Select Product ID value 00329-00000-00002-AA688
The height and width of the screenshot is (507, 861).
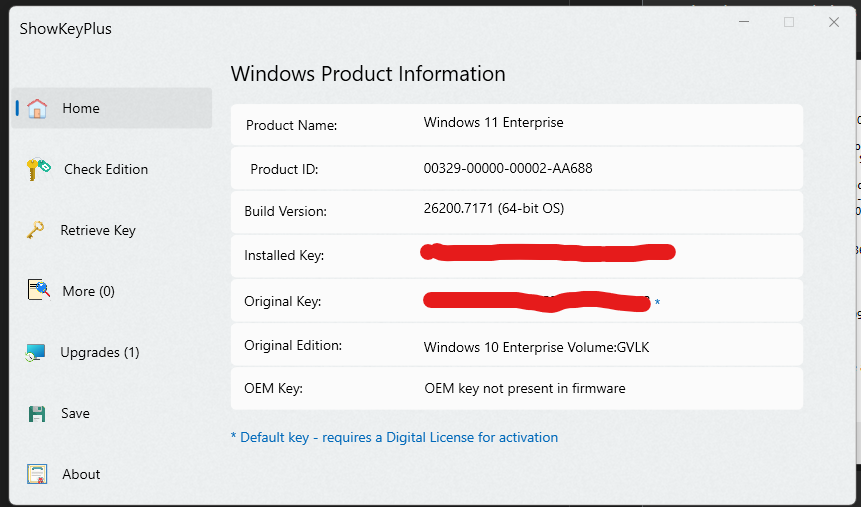508,168
